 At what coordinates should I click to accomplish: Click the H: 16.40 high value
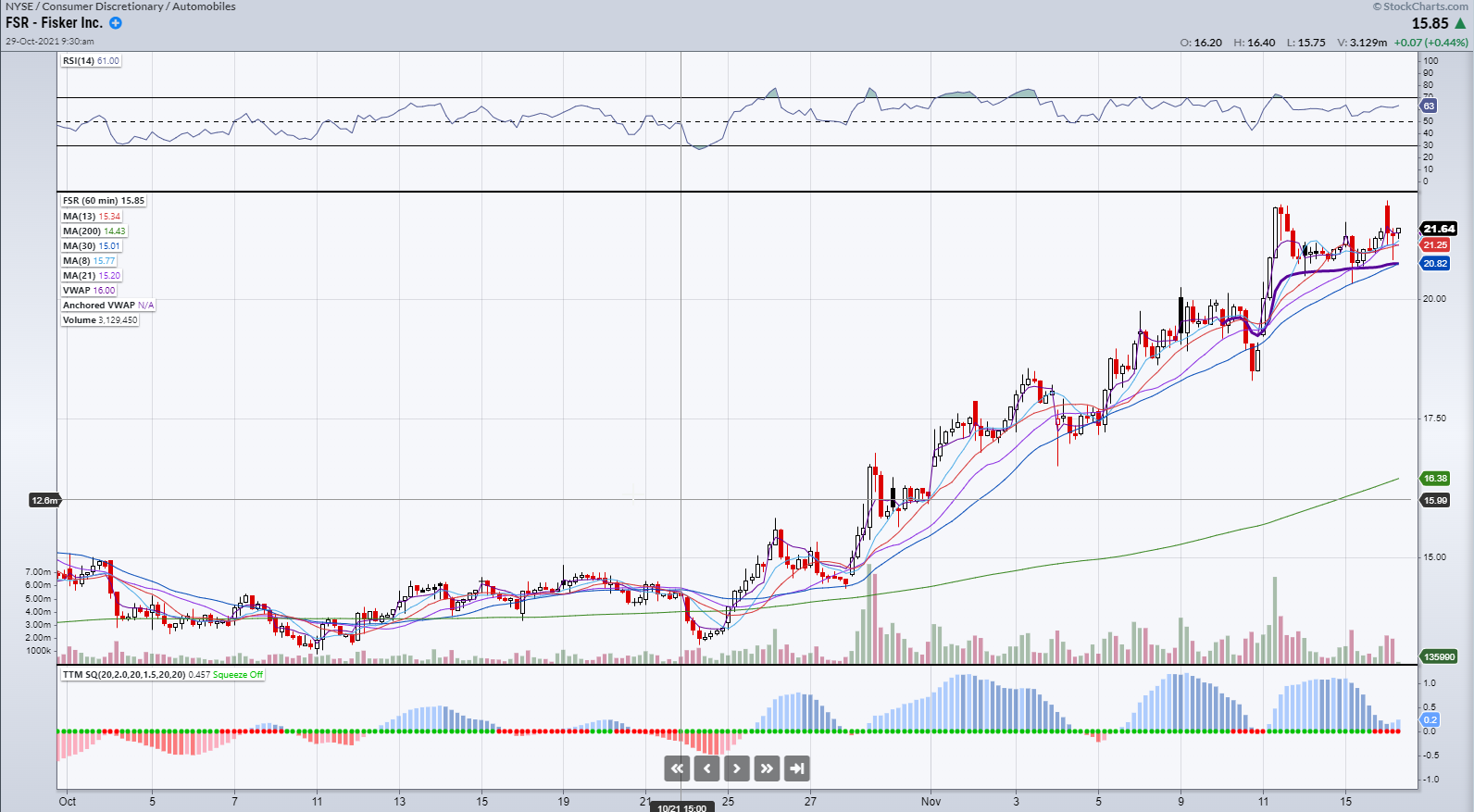[x=1255, y=43]
